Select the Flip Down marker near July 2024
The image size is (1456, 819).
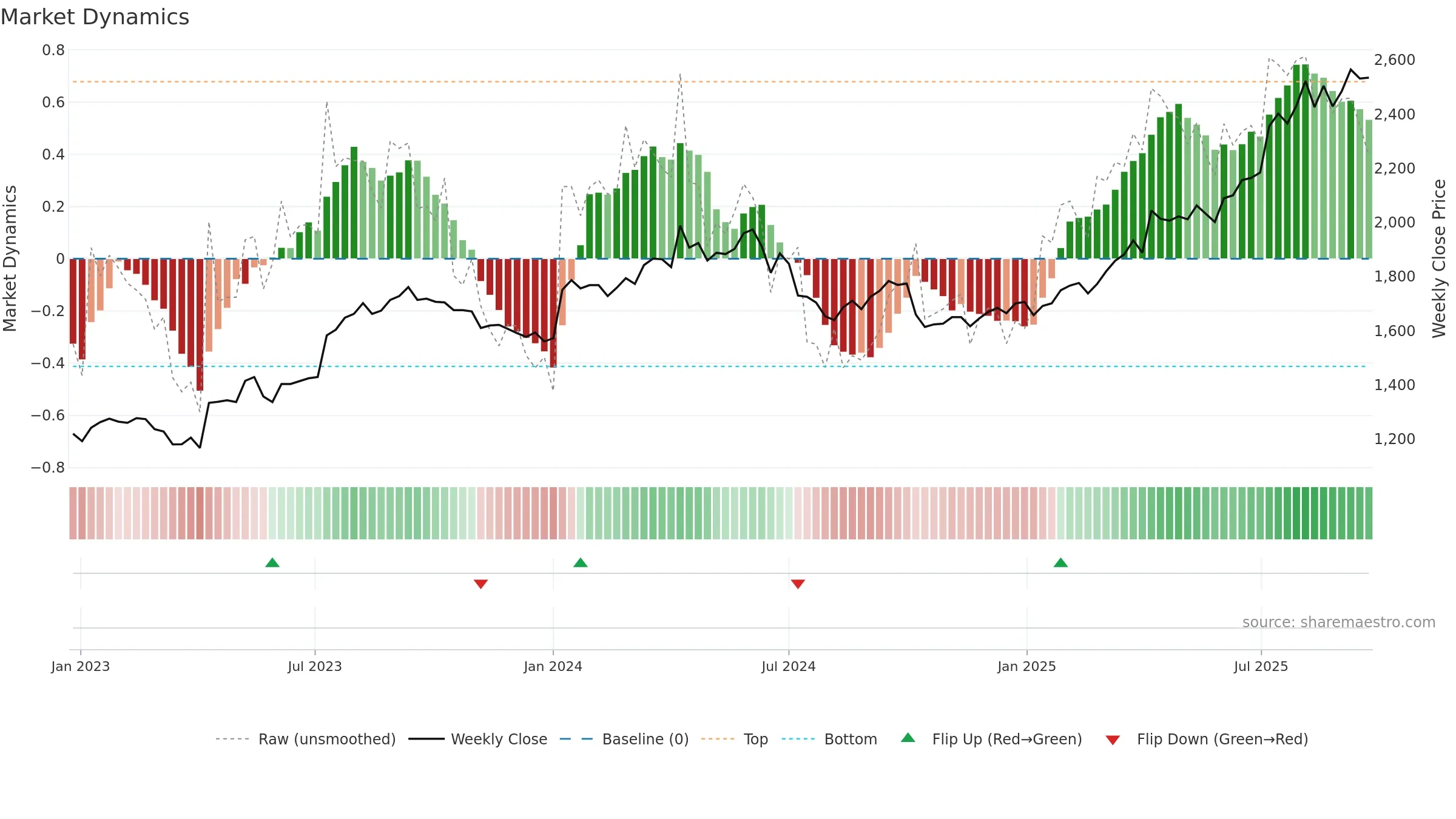coord(798,584)
